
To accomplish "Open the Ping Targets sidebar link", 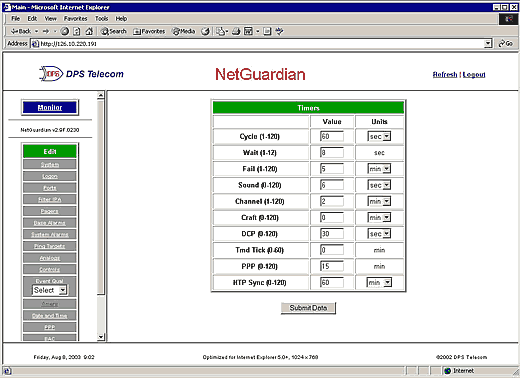I will pos(50,246).
